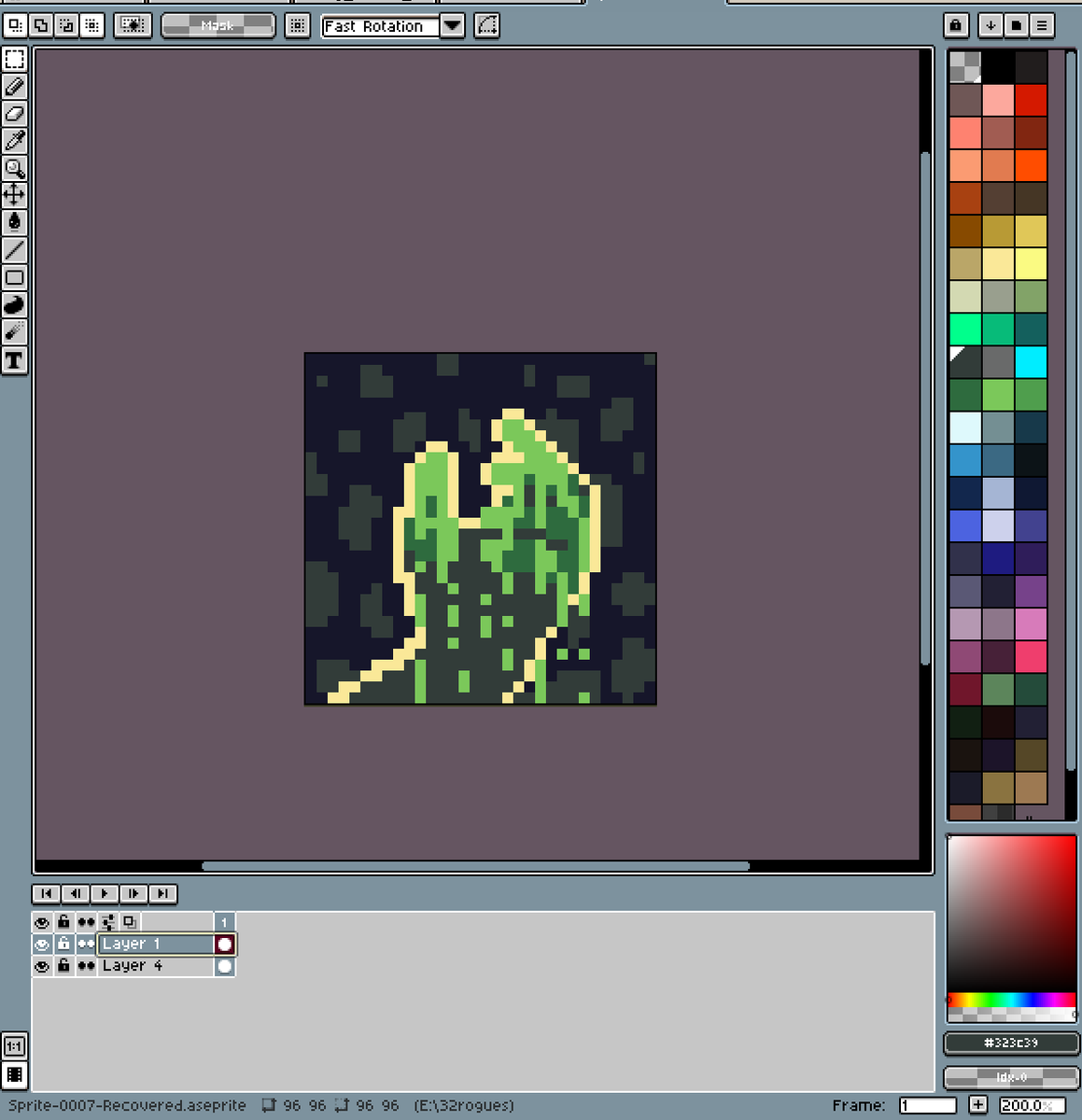Go to the last frame
Viewport: 1082px width, 1120px height.
tap(162, 893)
